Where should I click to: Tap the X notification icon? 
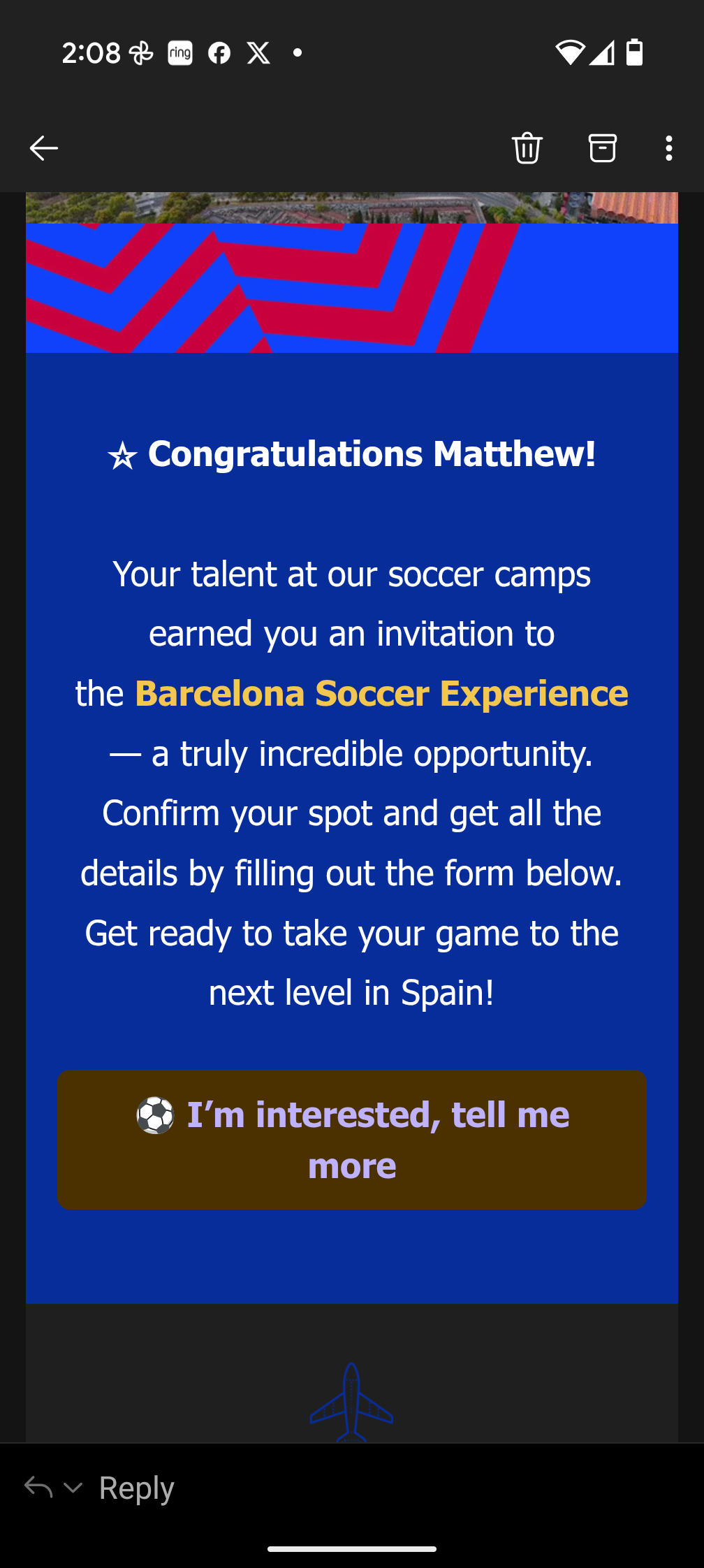pos(258,53)
